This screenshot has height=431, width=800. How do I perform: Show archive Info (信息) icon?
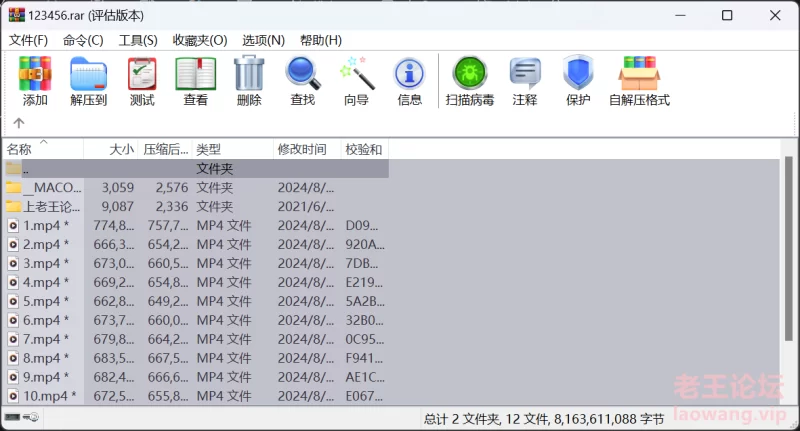pos(409,74)
